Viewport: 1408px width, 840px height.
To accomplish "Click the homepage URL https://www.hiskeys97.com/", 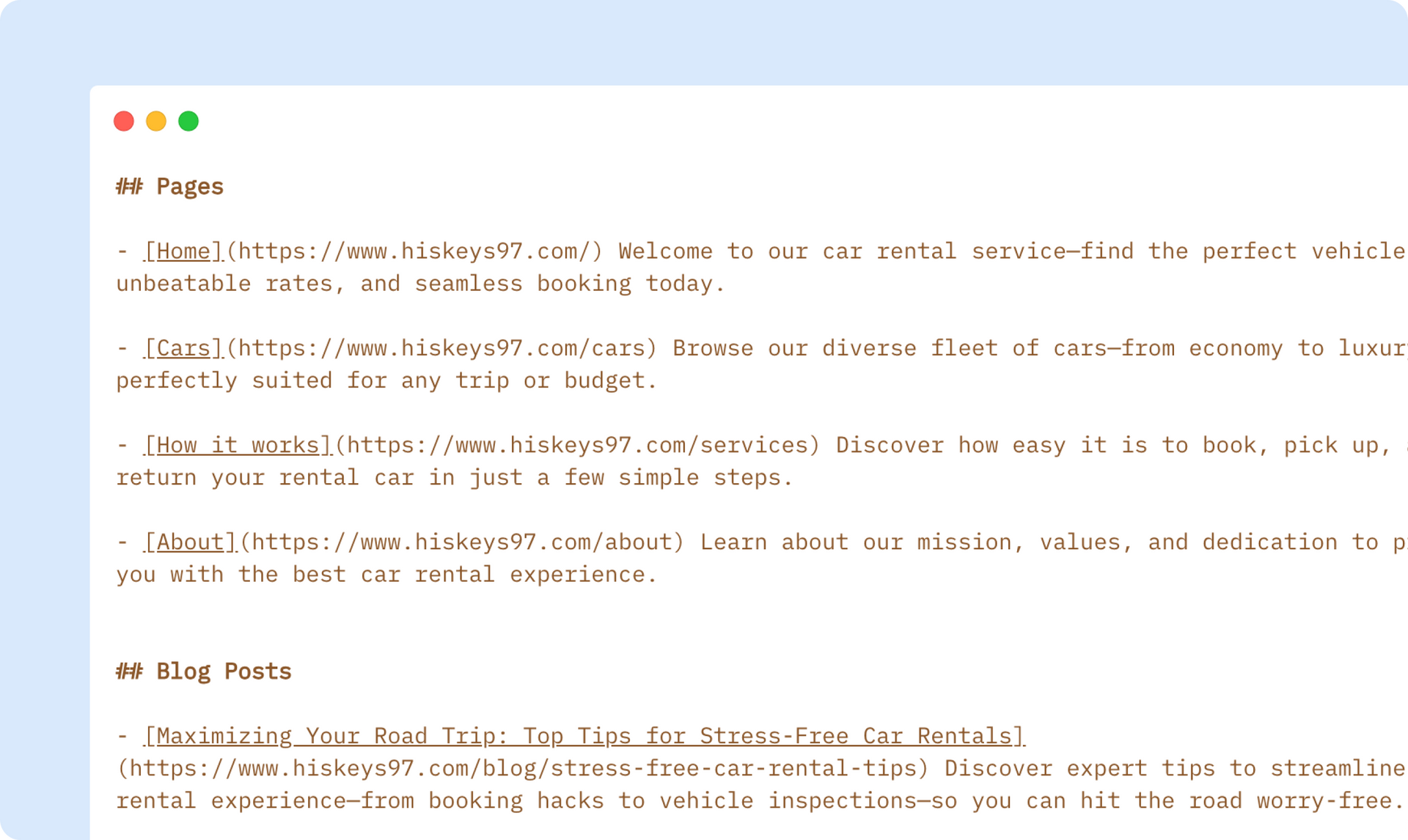I will (414, 251).
